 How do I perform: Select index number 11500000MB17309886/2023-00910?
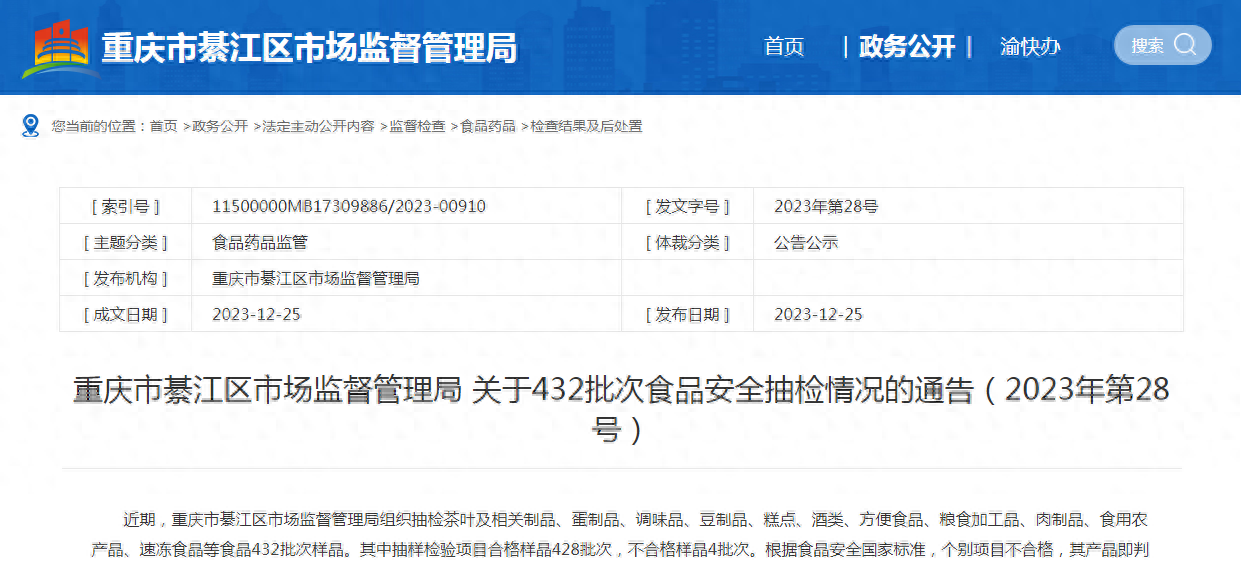349,206
